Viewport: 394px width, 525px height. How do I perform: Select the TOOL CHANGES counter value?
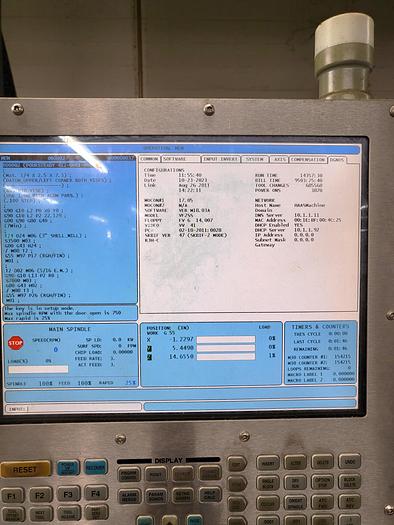point(314,185)
